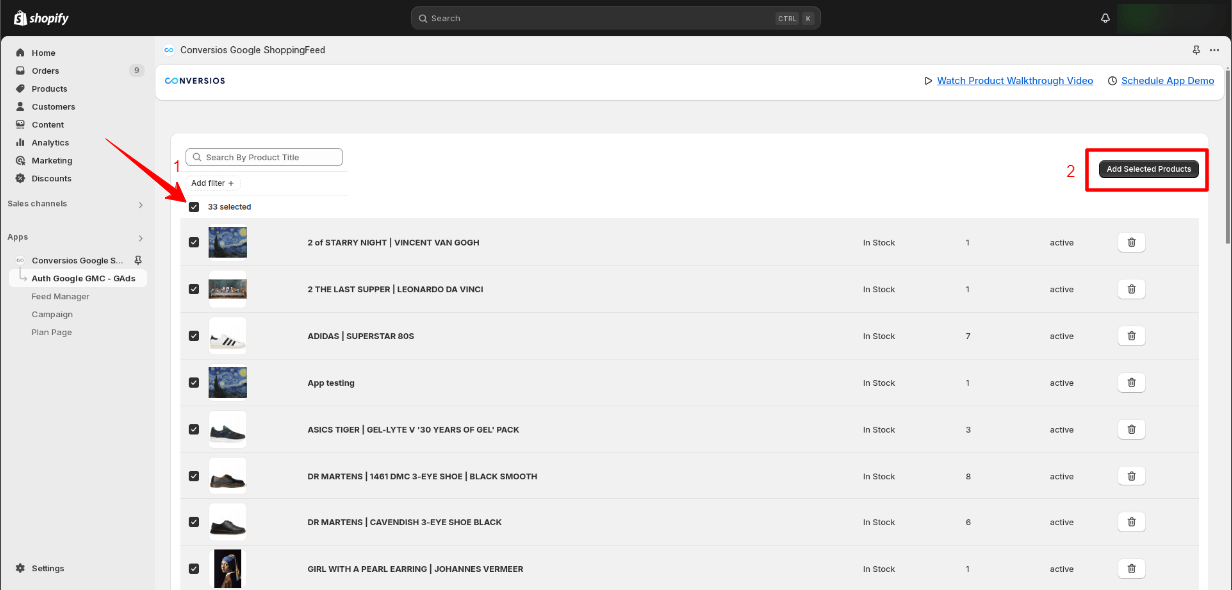This screenshot has height=590, width=1232.
Task: Click the Home icon in sidebar
Action: 20,53
